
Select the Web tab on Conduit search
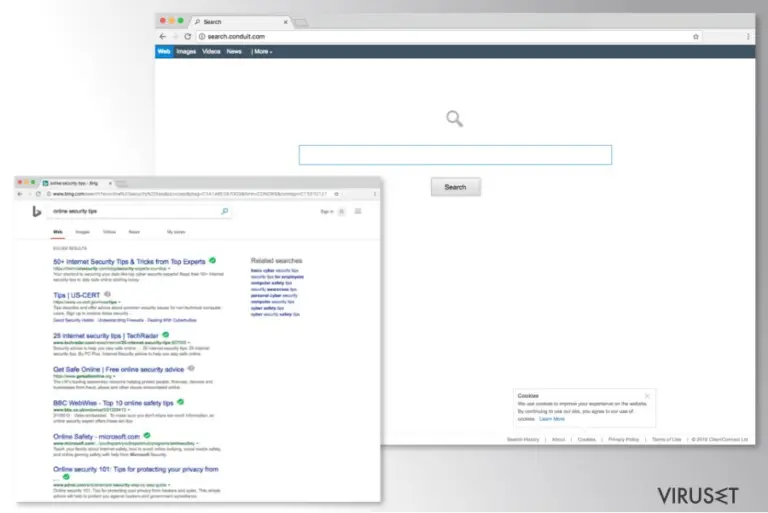[x=164, y=51]
